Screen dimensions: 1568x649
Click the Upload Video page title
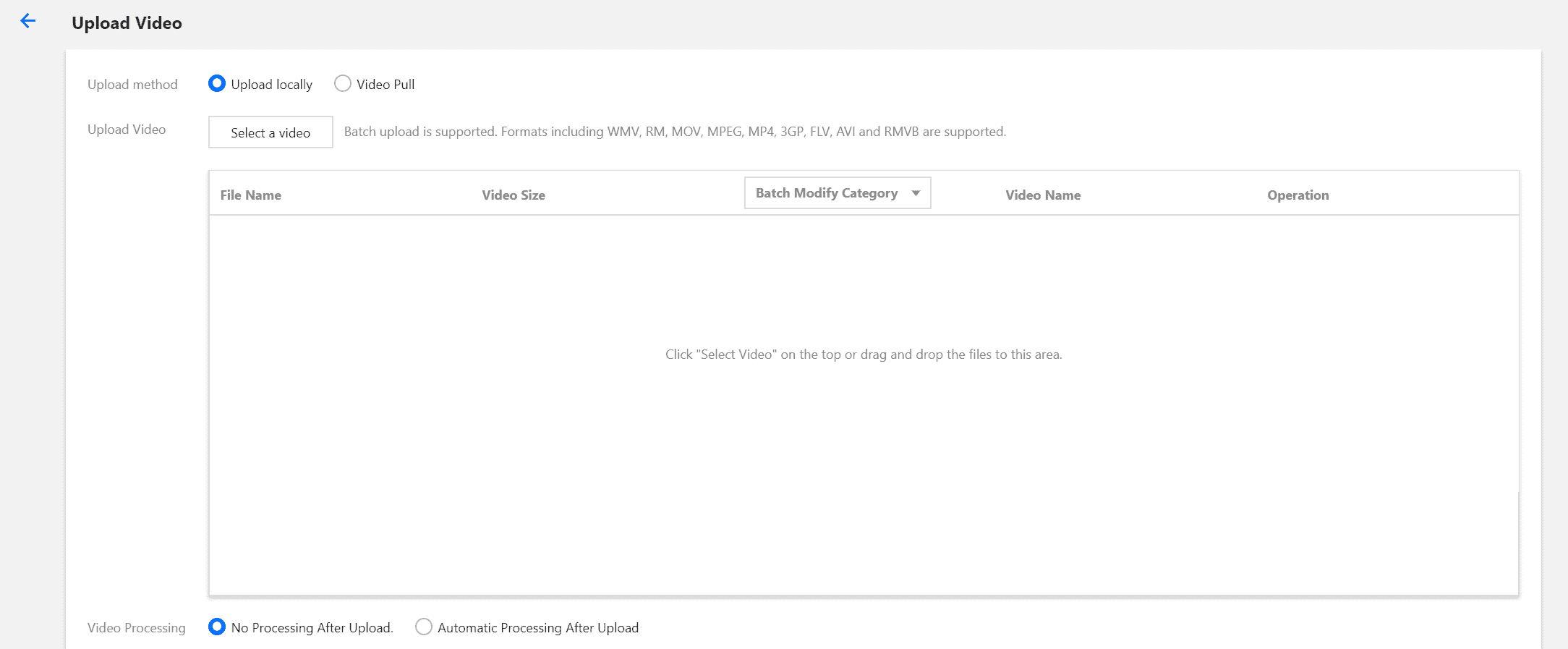(x=127, y=23)
